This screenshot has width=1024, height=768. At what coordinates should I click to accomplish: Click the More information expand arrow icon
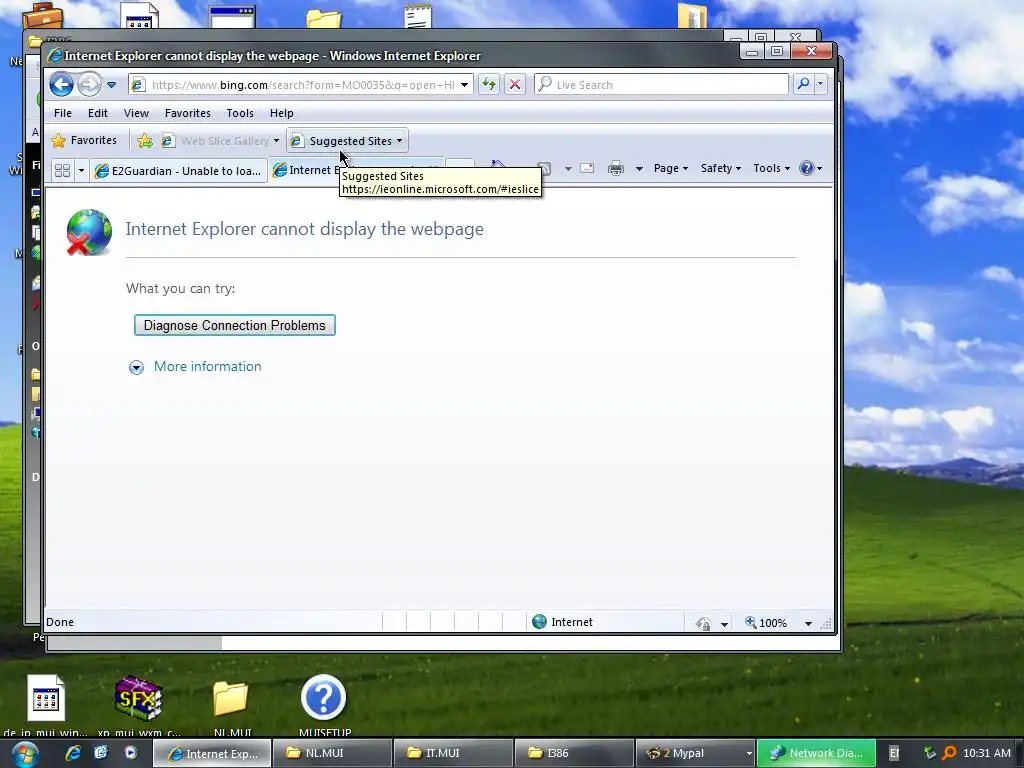(136, 367)
